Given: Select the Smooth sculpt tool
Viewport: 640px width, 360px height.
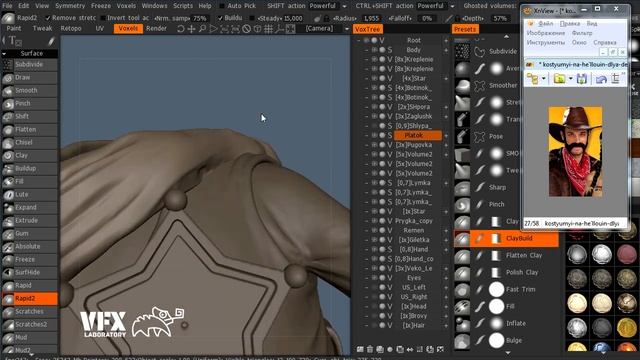Looking at the screenshot, I should 29,91.
